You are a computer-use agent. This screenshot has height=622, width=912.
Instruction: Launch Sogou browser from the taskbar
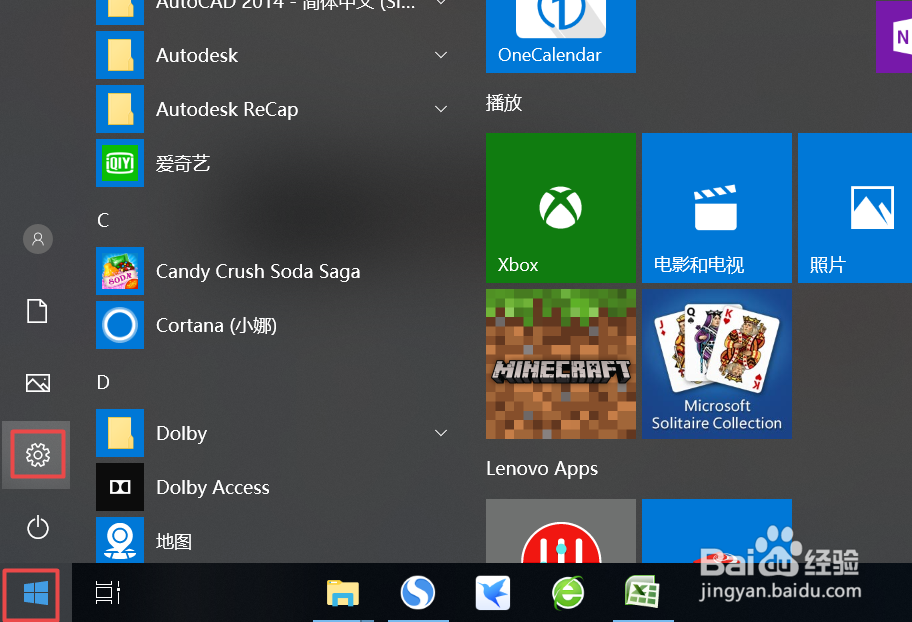[418, 593]
